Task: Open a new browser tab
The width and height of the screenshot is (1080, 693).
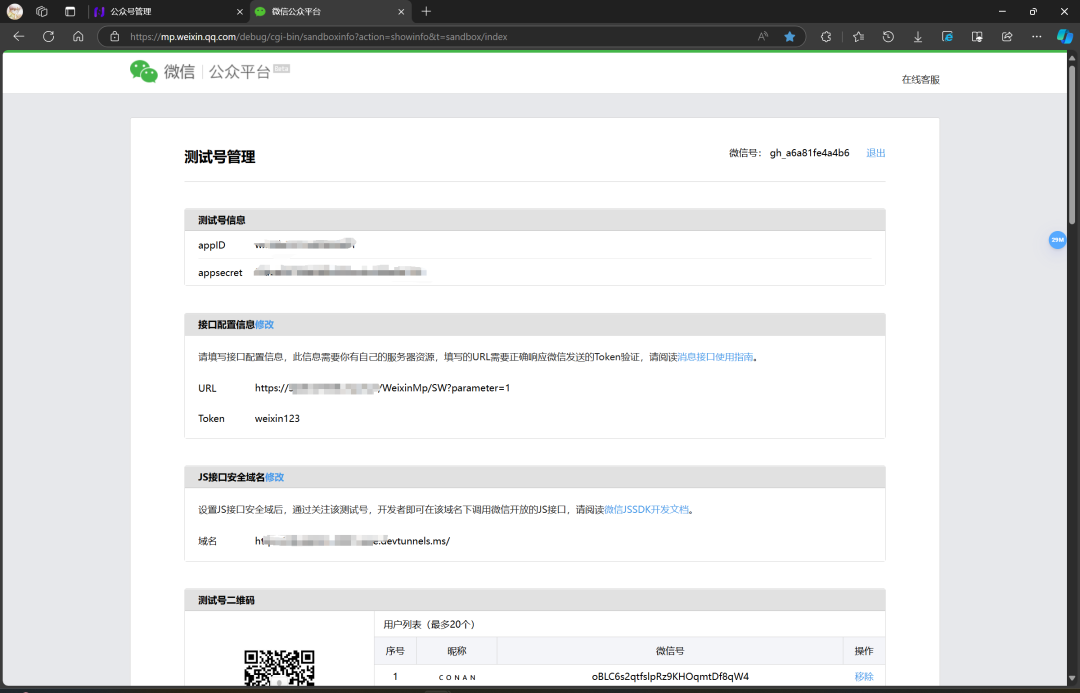Action: coord(426,12)
